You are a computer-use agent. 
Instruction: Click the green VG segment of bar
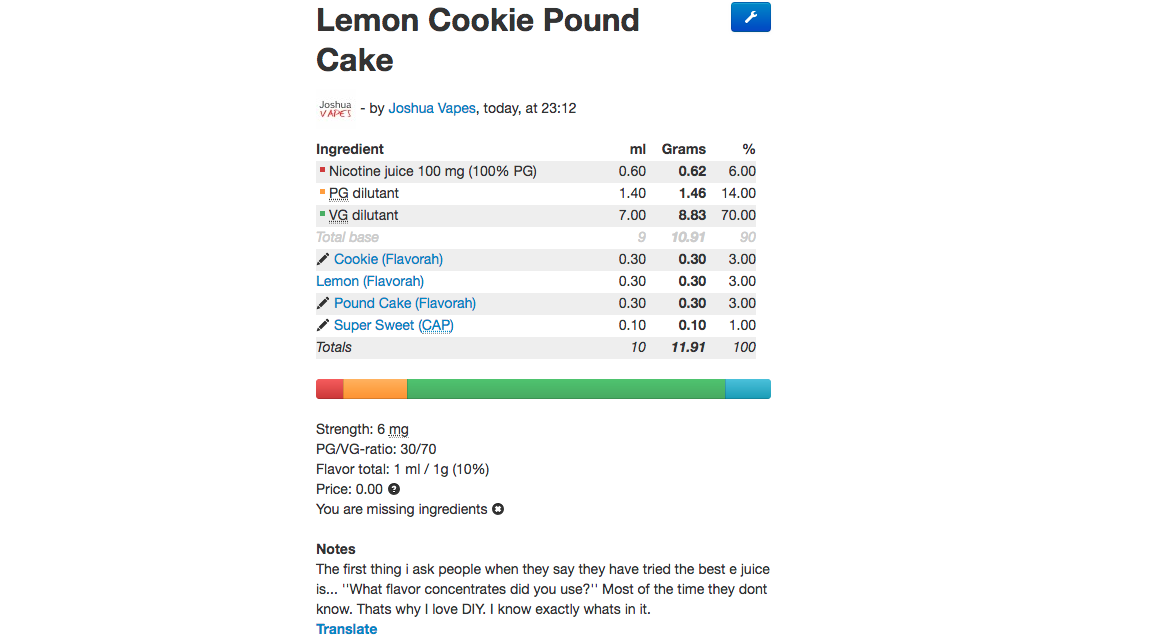(566, 389)
